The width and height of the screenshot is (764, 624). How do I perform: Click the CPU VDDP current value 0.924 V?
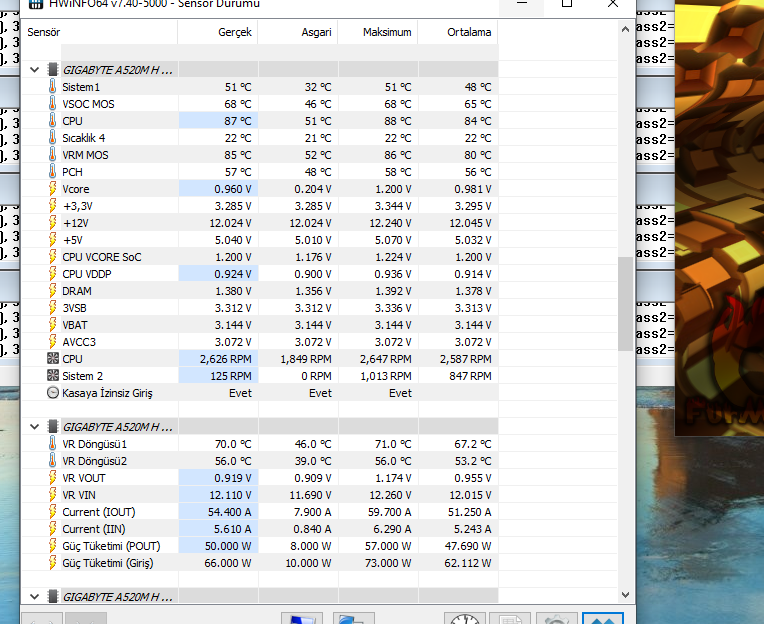[233, 274]
